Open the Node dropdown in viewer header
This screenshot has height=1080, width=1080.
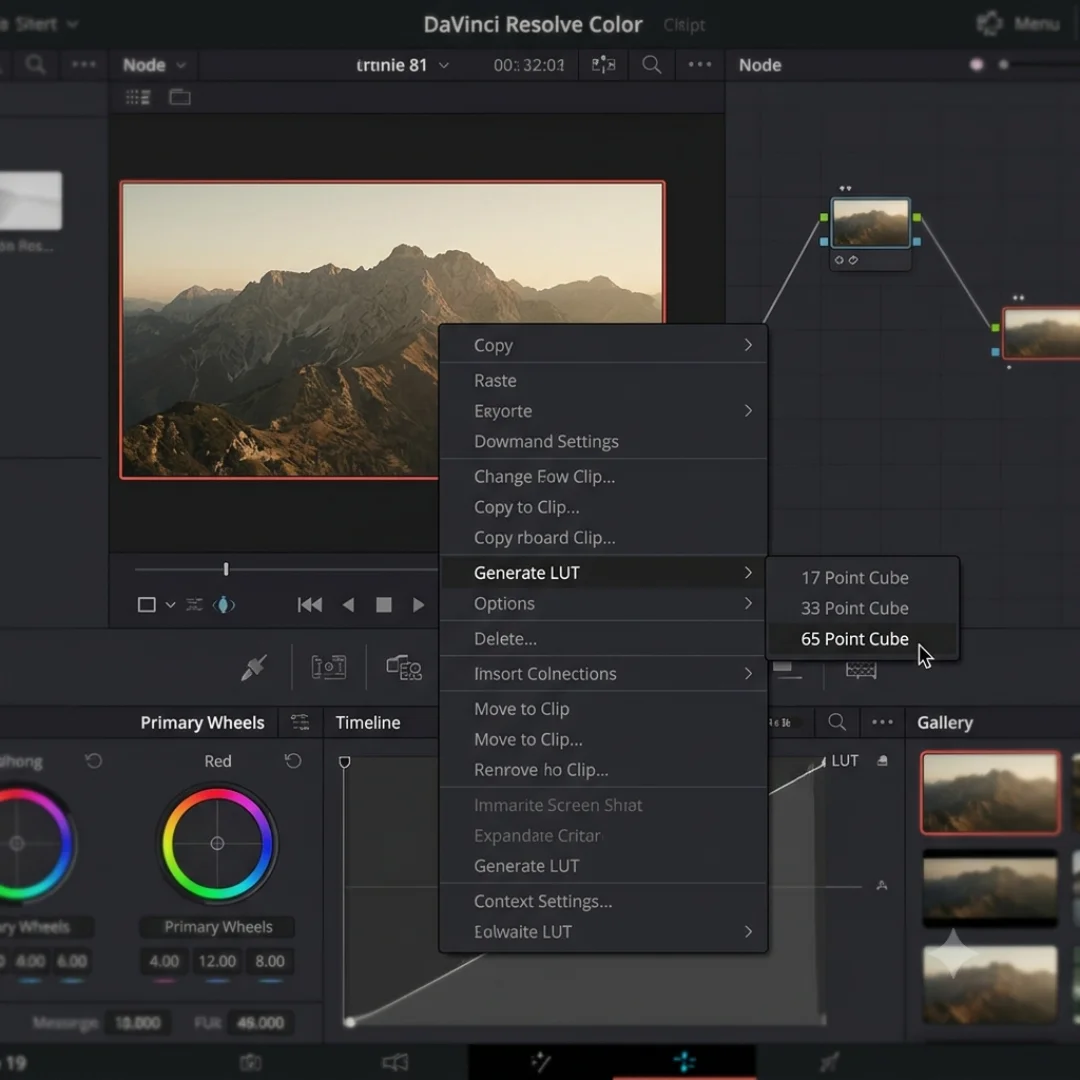[x=154, y=65]
